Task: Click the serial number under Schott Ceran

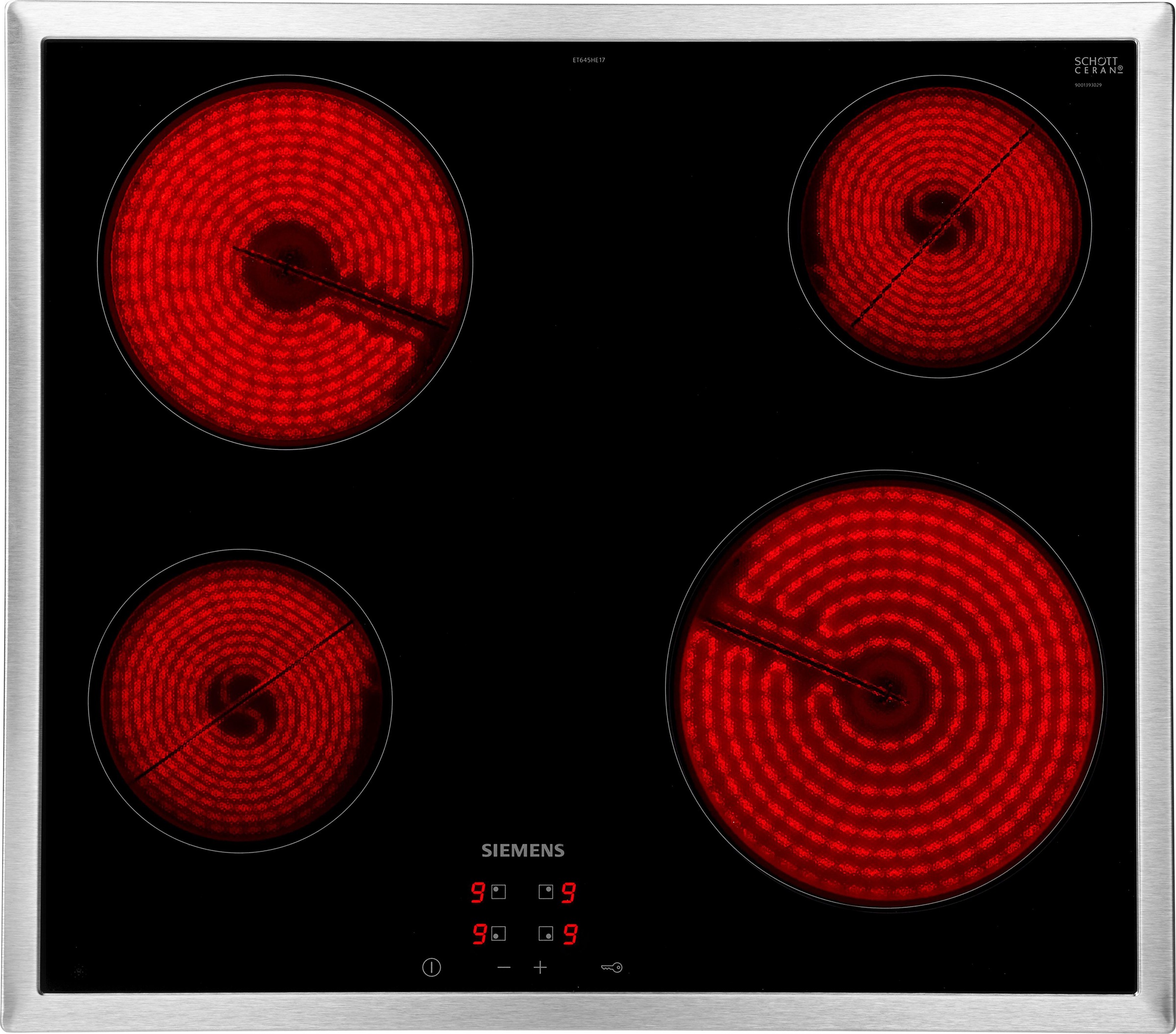Action: 1088,85
